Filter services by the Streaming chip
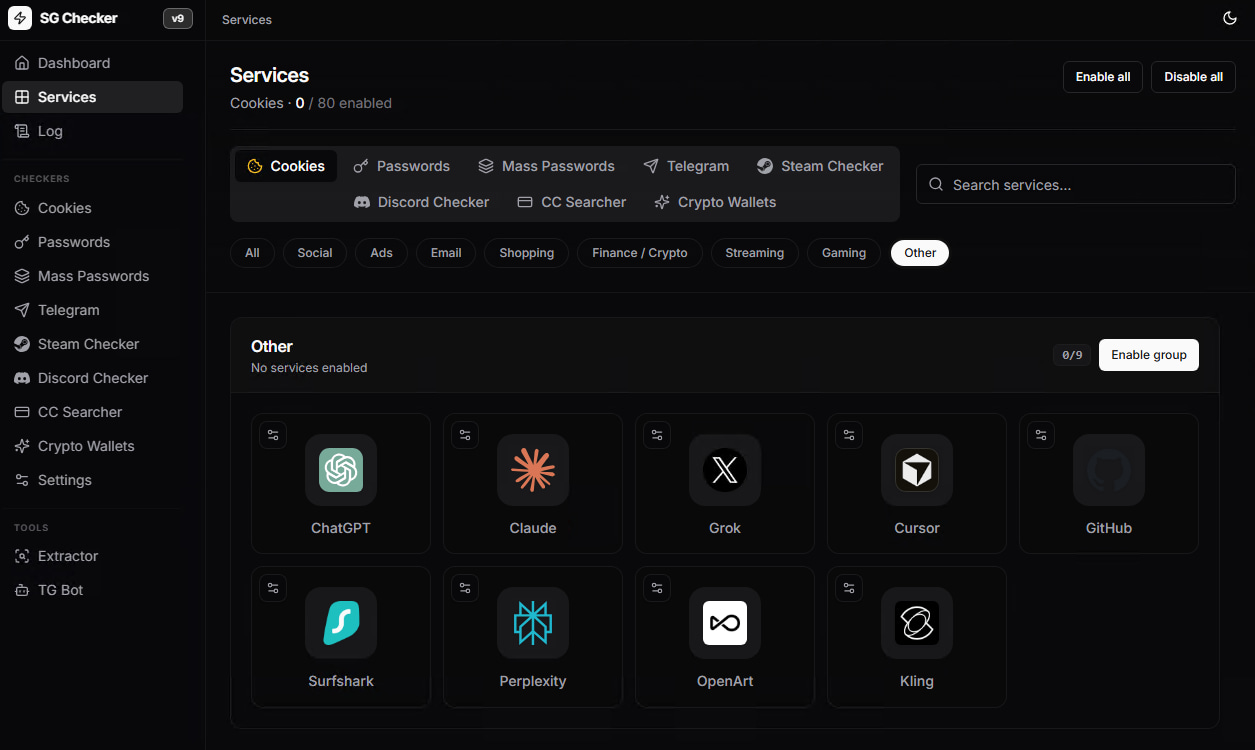 [x=755, y=253]
